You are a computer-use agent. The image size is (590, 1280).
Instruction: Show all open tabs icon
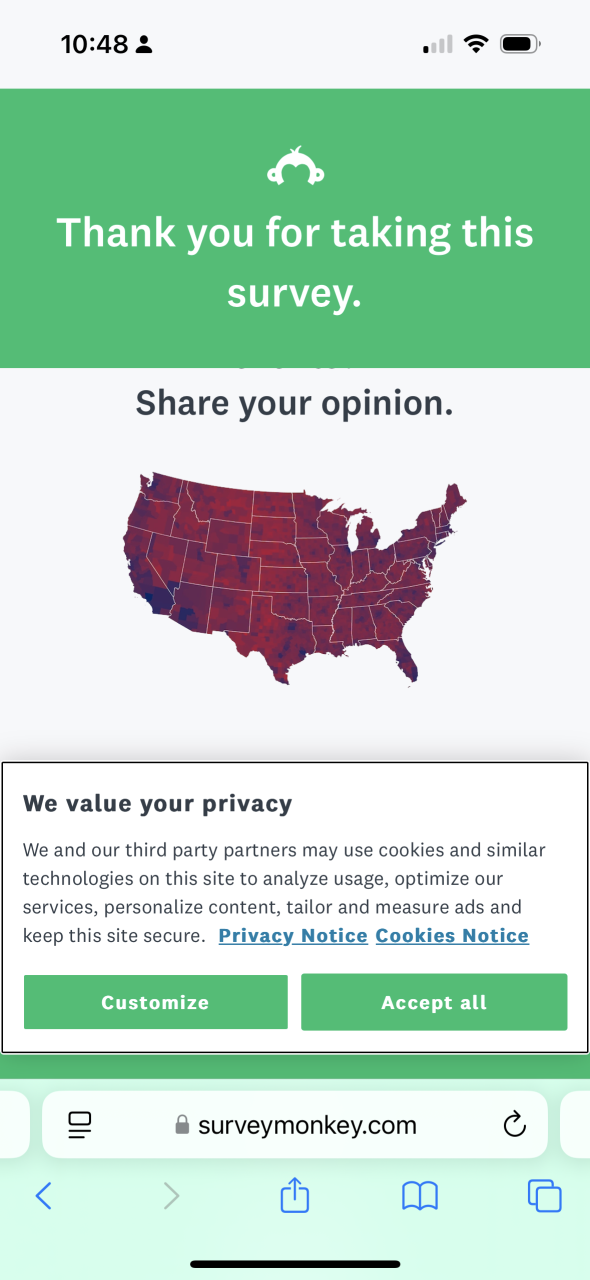tap(545, 1195)
